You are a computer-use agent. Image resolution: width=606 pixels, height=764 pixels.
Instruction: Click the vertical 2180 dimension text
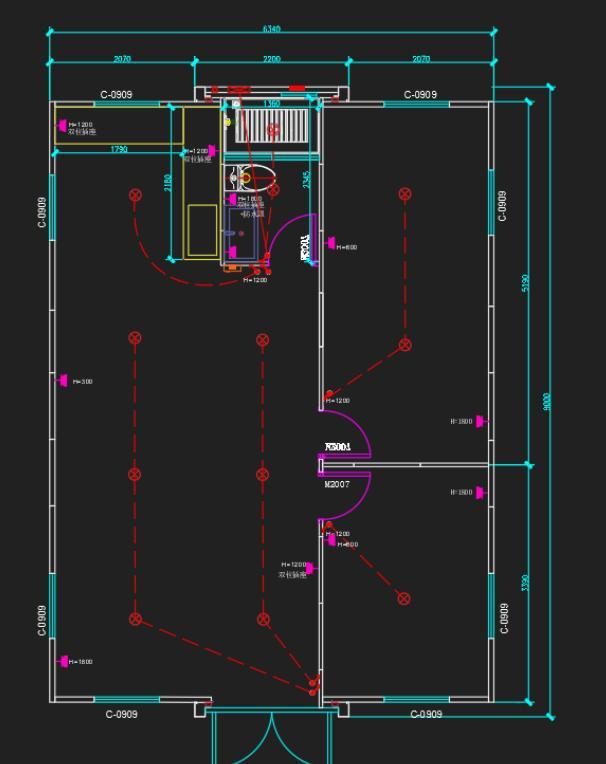[168, 183]
